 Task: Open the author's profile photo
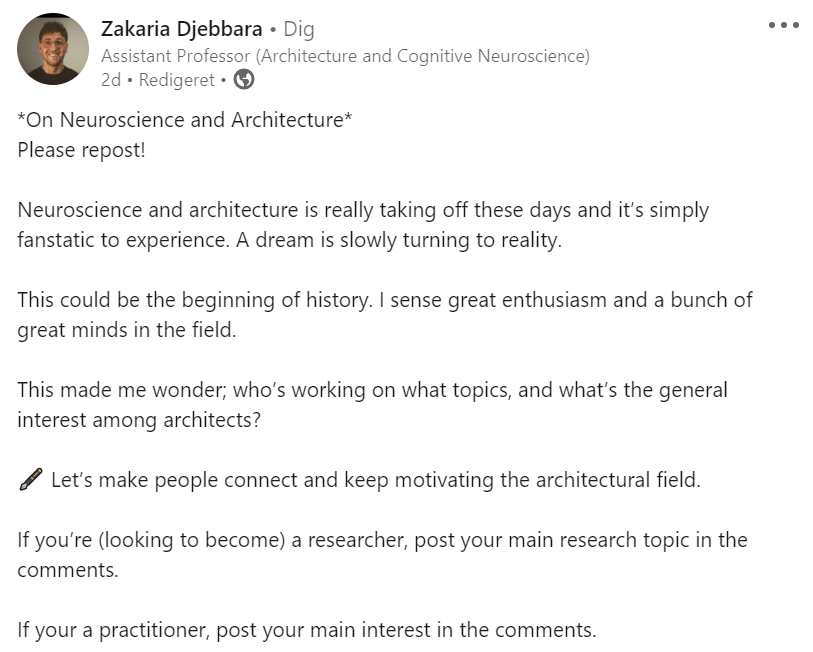(53, 48)
